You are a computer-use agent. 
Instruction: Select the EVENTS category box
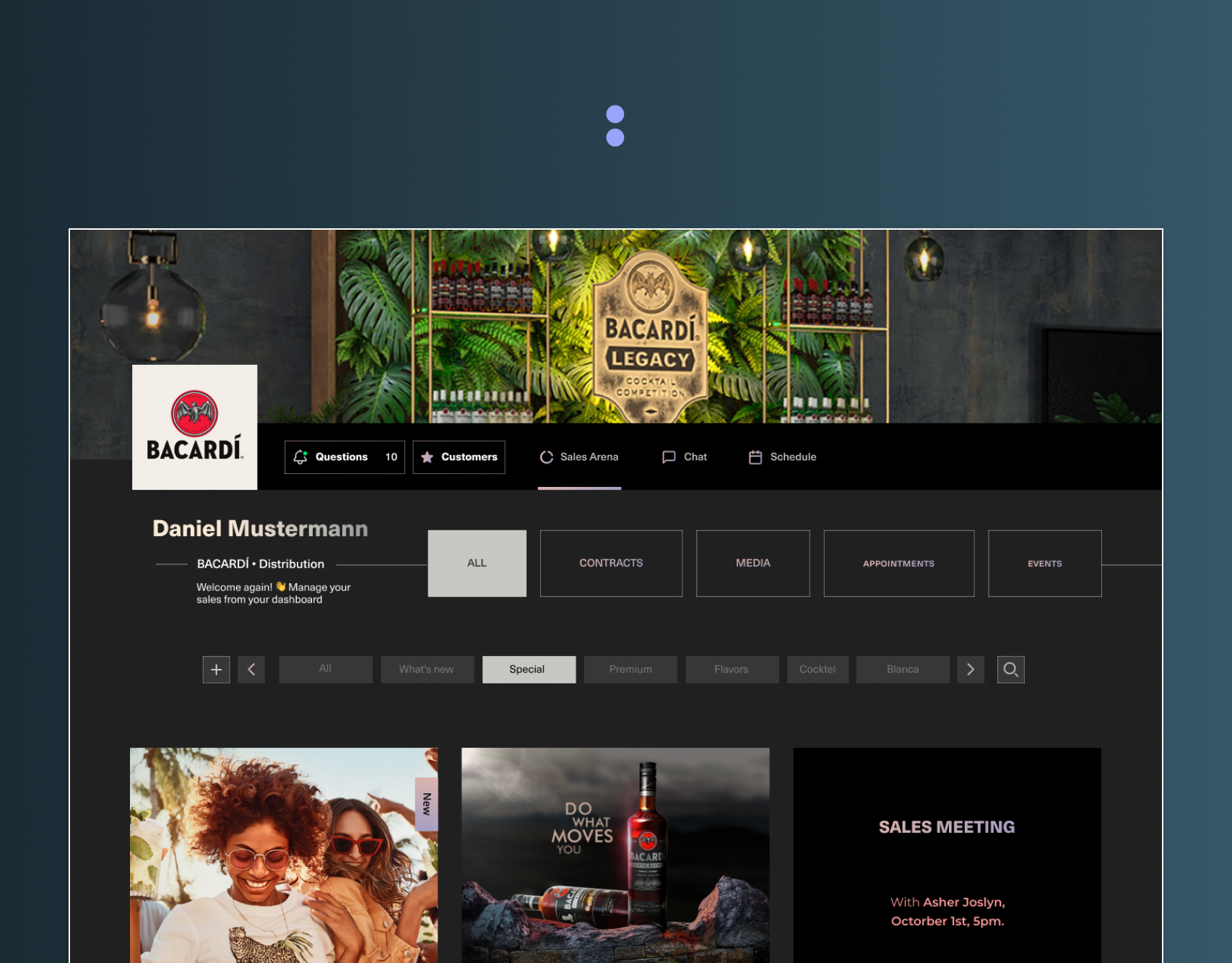(x=1045, y=563)
